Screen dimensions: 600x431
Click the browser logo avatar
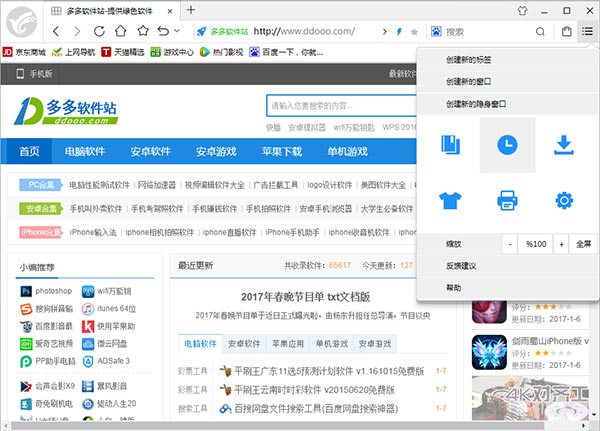click(x=22, y=22)
